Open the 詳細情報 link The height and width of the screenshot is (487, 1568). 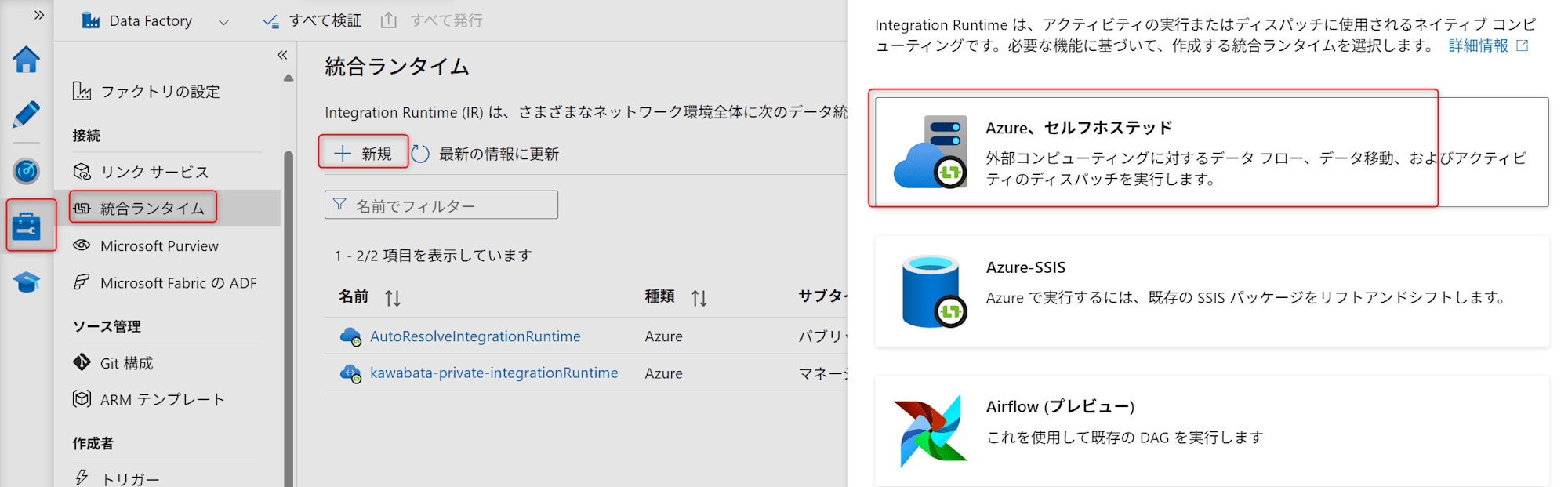pyautogui.click(x=1488, y=45)
